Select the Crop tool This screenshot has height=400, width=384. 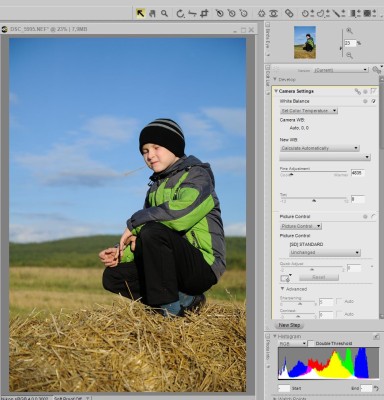pos(204,13)
